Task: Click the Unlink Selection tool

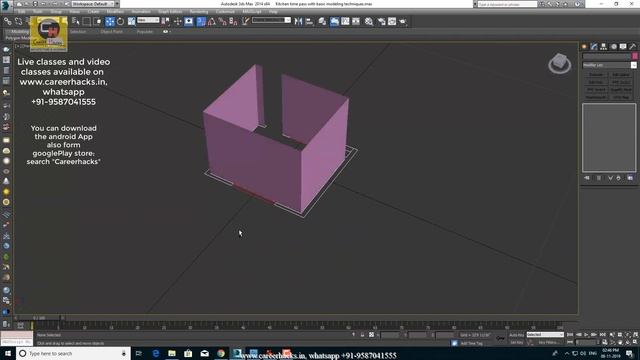Action: point(18,21)
